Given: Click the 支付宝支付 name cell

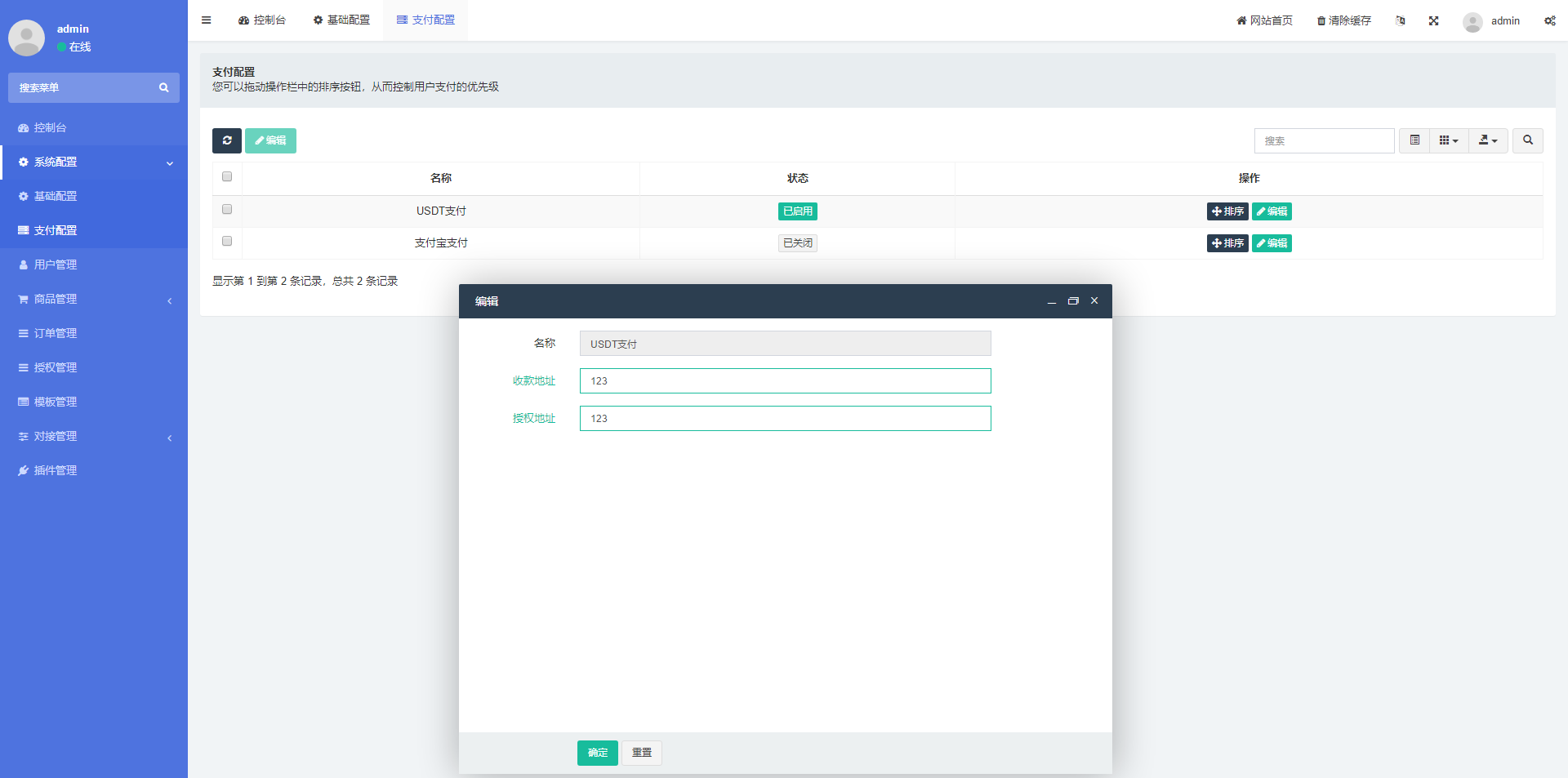Looking at the screenshot, I should pyautogui.click(x=441, y=243).
